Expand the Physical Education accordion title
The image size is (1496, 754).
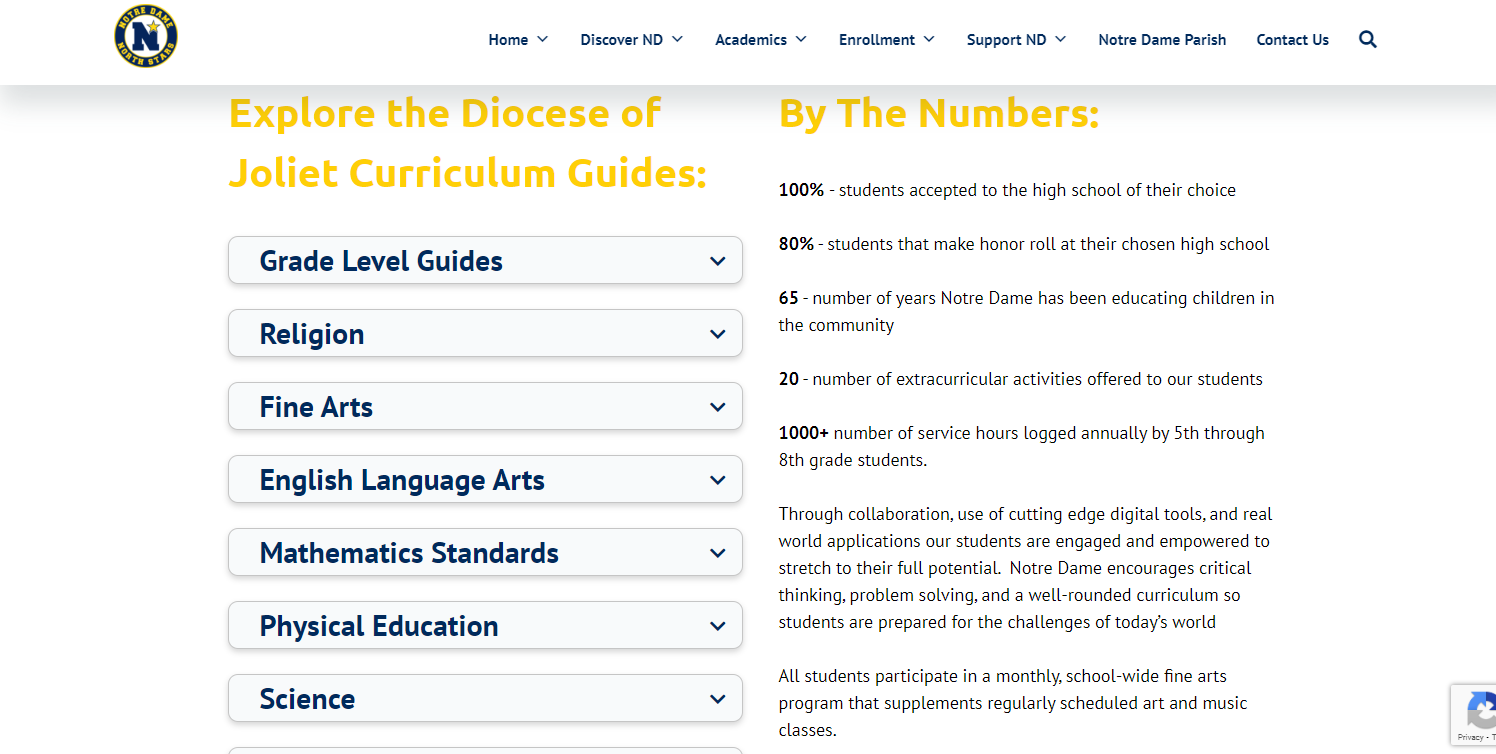[x=379, y=626]
